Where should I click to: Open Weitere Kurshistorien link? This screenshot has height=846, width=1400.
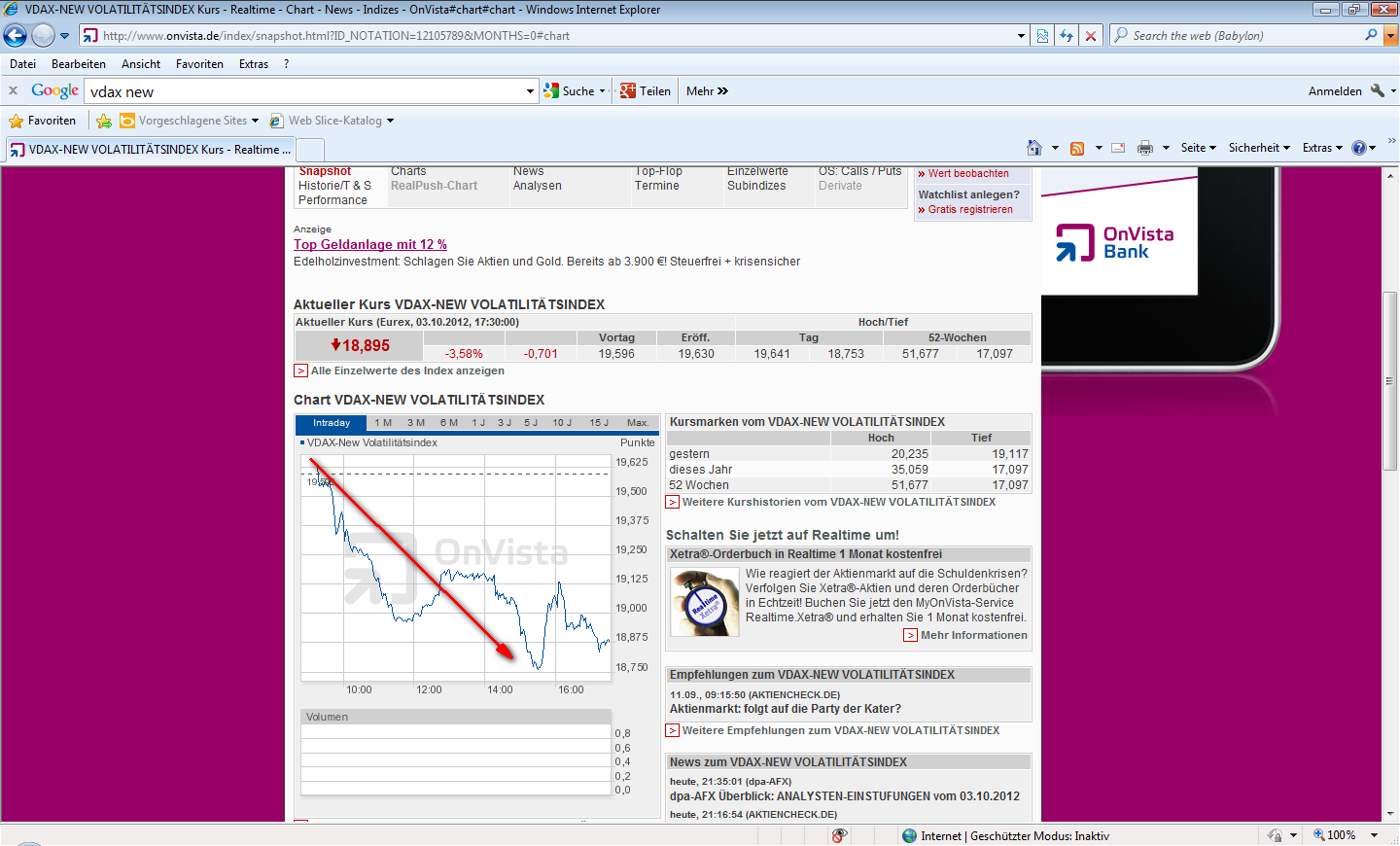[838, 503]
